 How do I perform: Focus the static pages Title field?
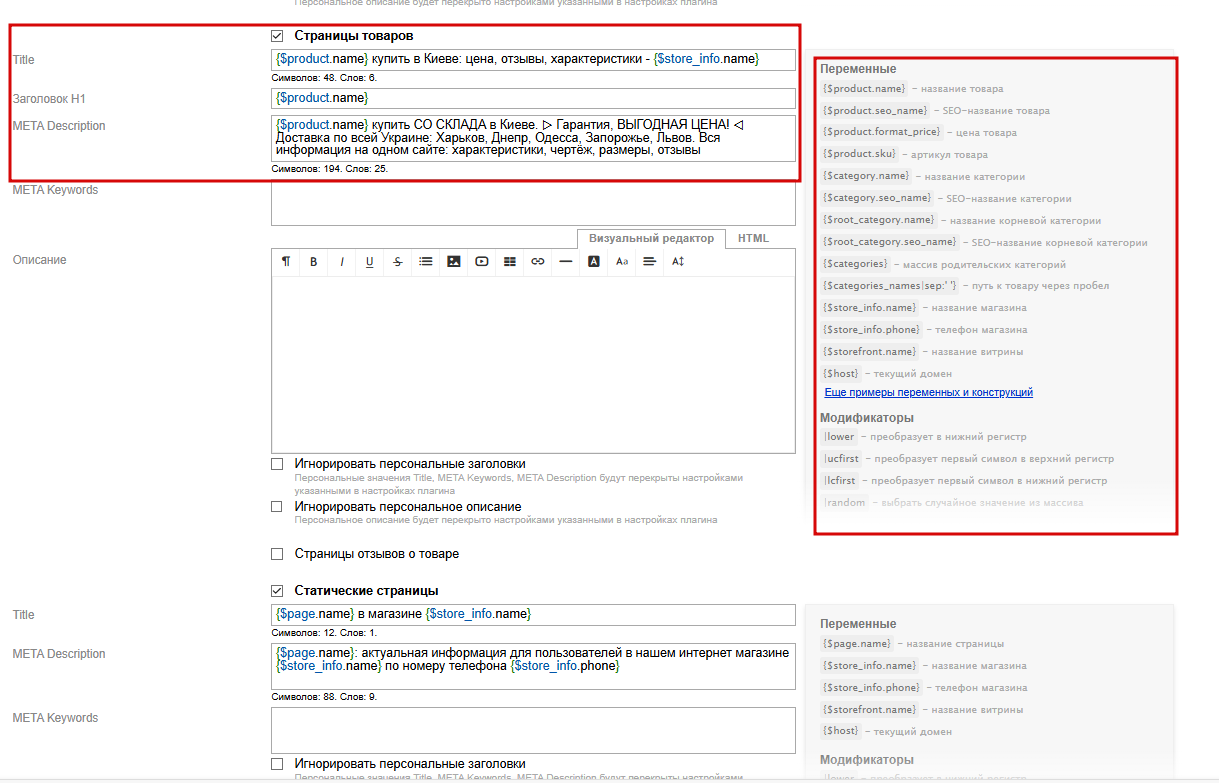click(533, 614)
